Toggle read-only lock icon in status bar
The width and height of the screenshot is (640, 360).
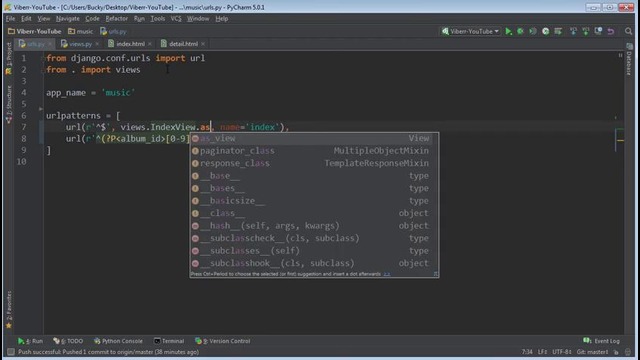tap(616, 352)
